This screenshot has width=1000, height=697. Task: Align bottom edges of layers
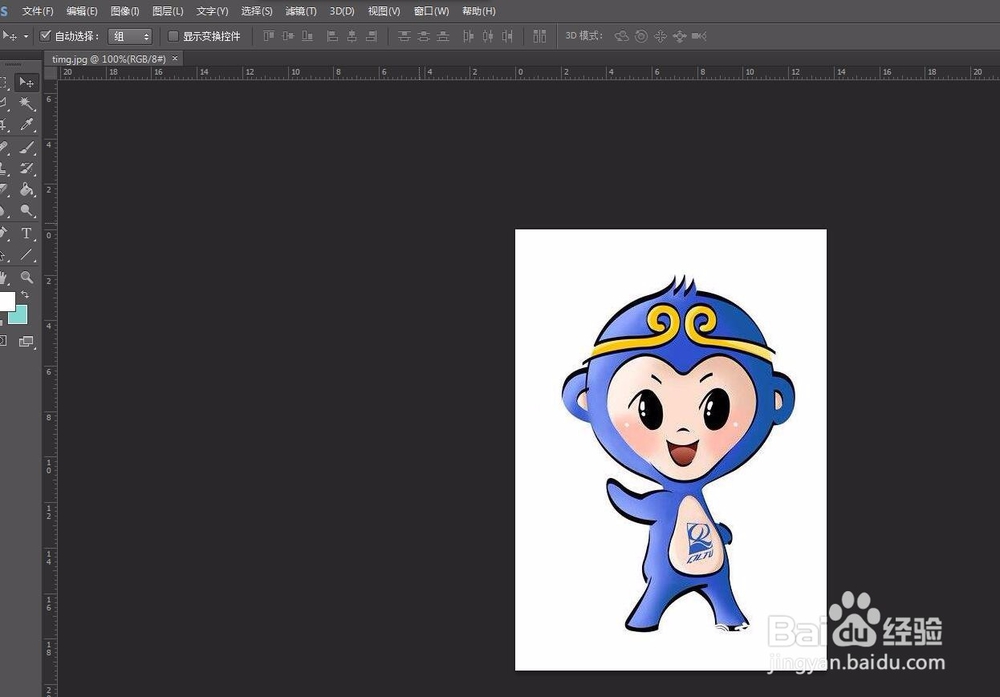coord(307,36)
